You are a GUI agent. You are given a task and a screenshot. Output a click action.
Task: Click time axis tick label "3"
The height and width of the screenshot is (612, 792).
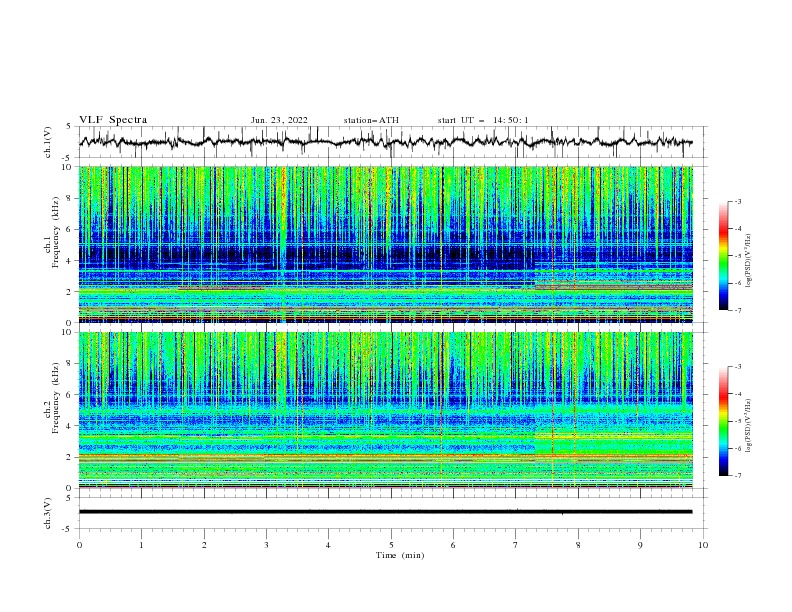266,545
